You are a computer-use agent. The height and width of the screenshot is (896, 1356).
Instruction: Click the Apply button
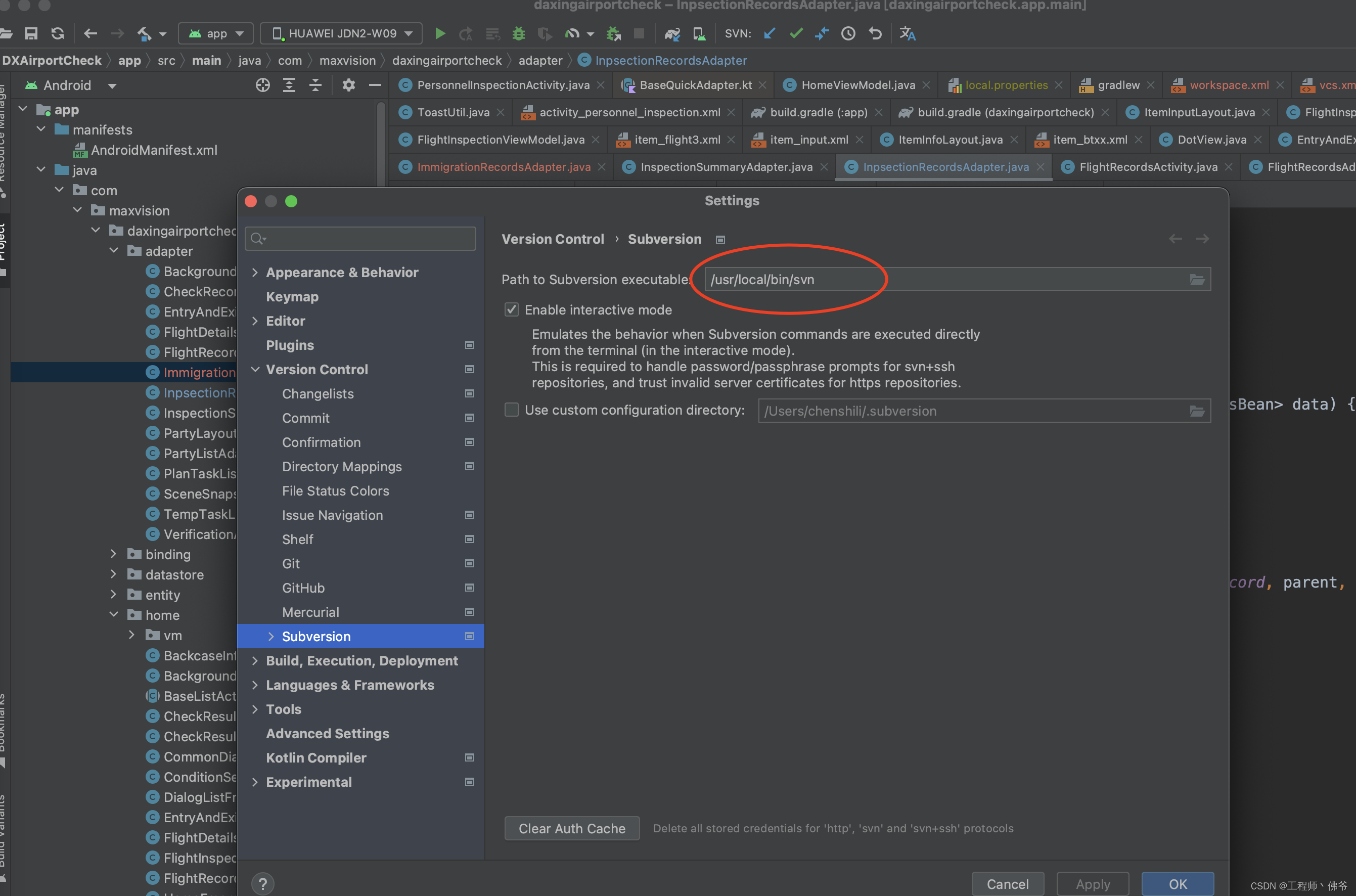point(1093,884)
